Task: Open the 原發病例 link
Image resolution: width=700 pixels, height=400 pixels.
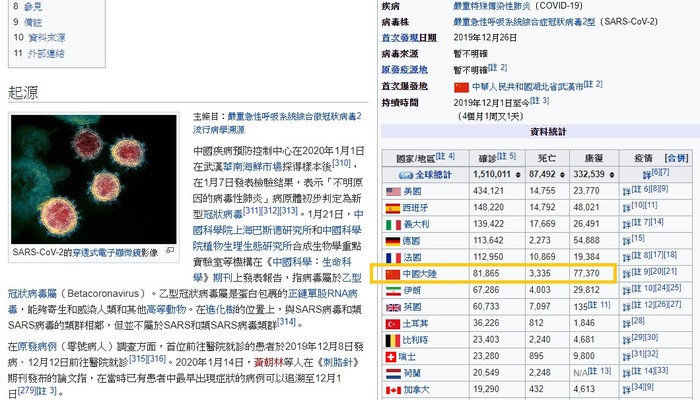Action: point(37,346)
